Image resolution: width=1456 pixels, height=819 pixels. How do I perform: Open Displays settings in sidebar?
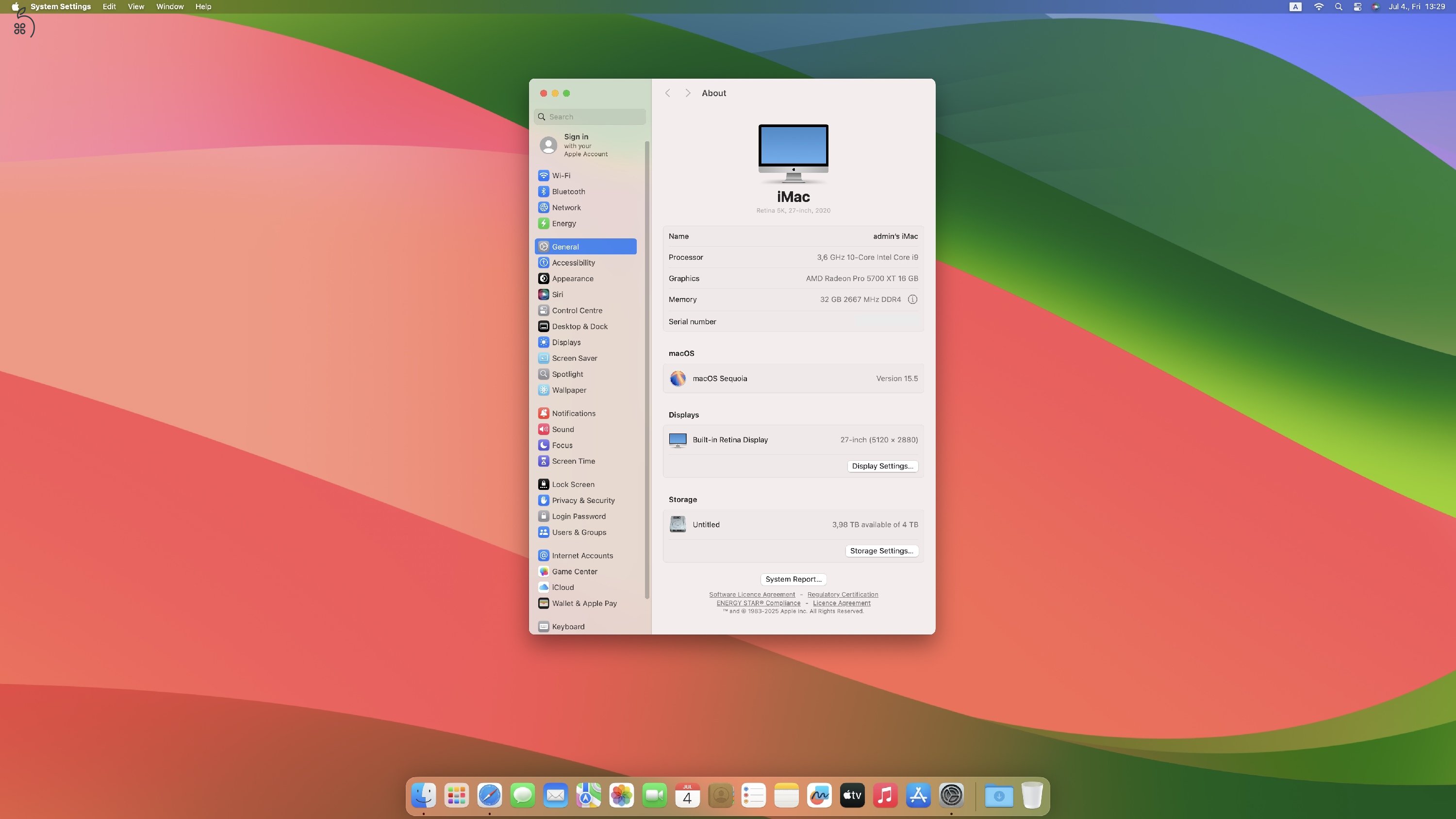point(585,343)
